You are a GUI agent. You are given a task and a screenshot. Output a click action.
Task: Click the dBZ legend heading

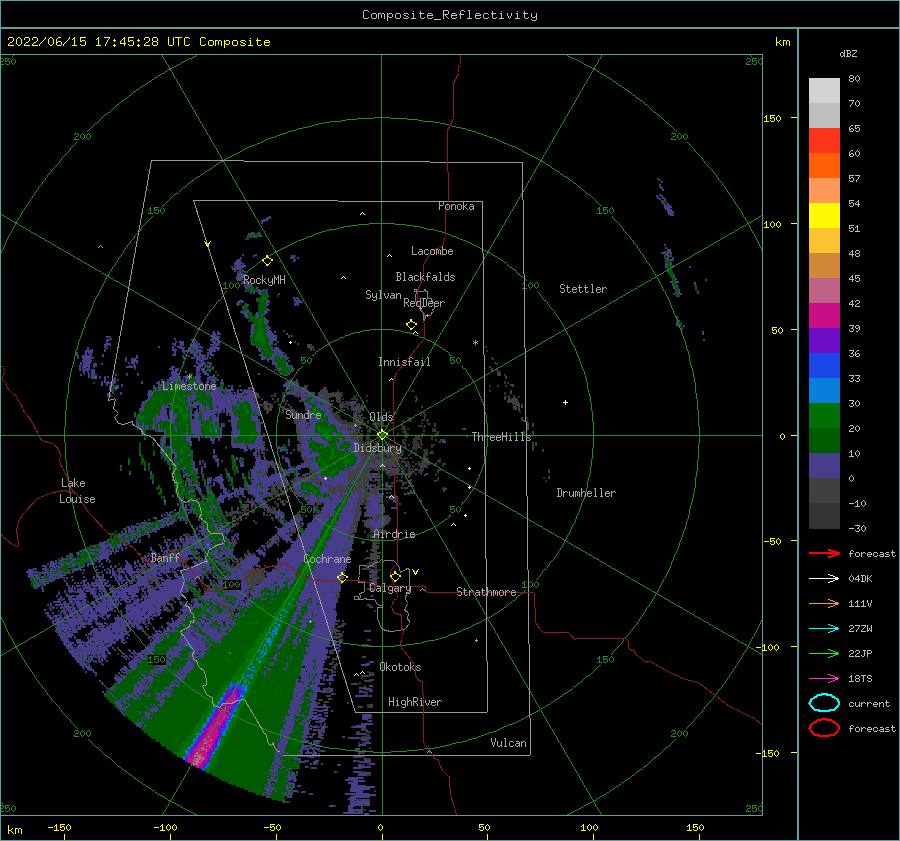point(848,53)
